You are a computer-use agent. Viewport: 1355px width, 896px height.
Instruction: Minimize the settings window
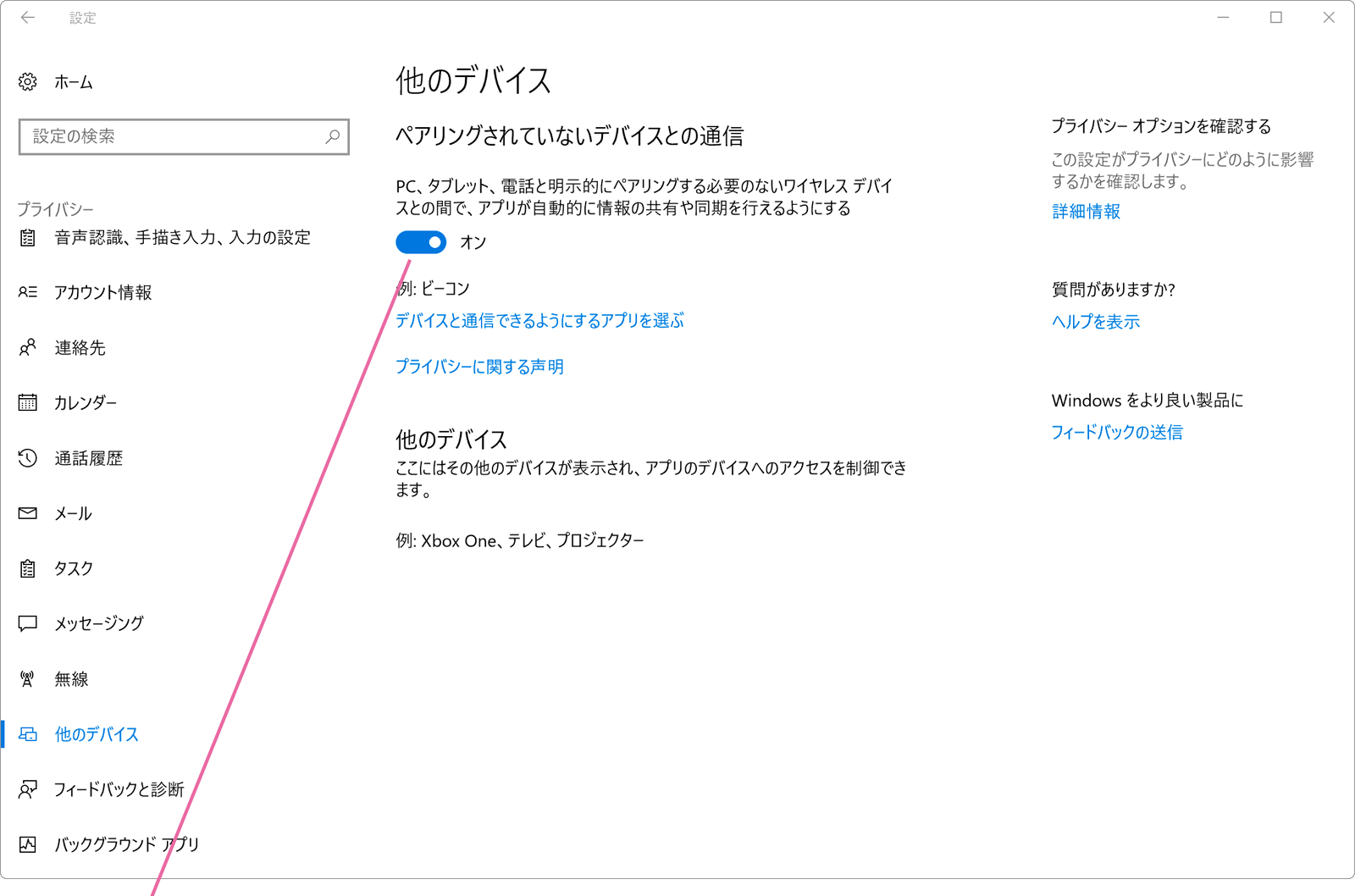[x=1223, y=17]
